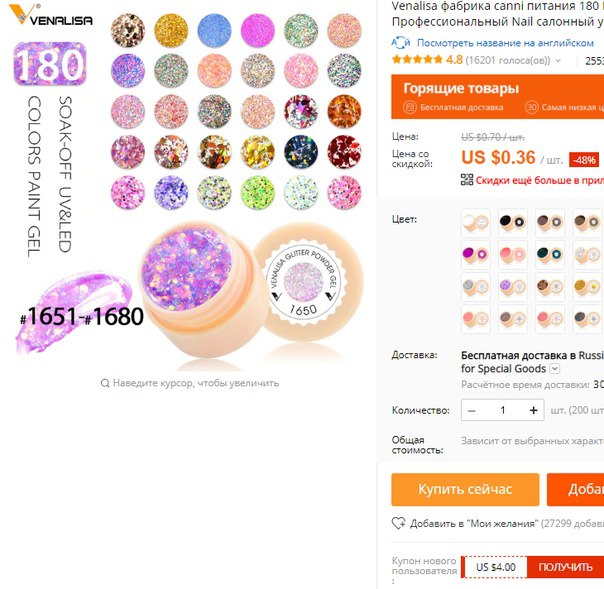Expand the ratings vote count dropdown
Image resolution: width=604 pixels, height=589 pixels.
tap(558, 60)
